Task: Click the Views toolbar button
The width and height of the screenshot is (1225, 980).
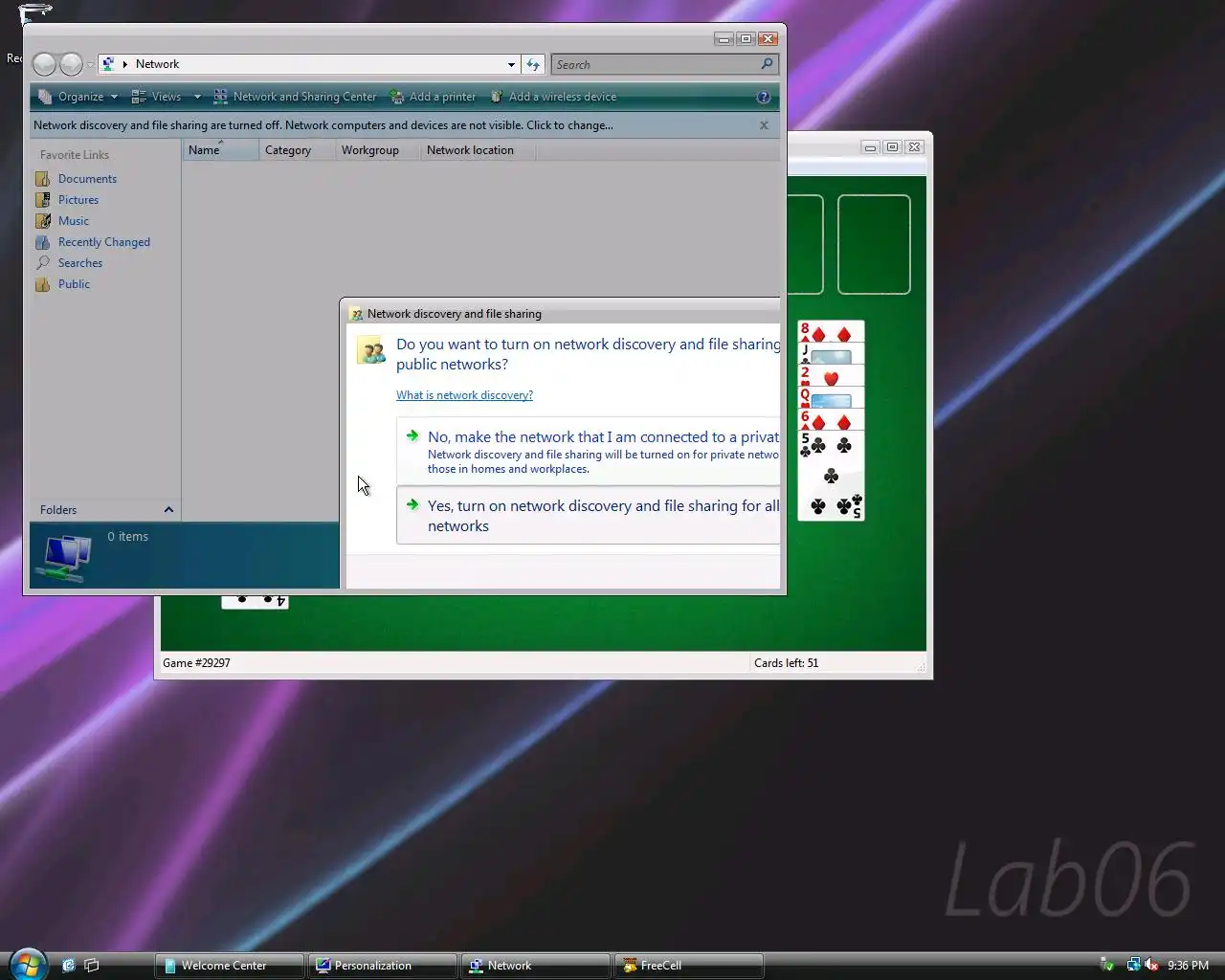Action: click(156, 97)
